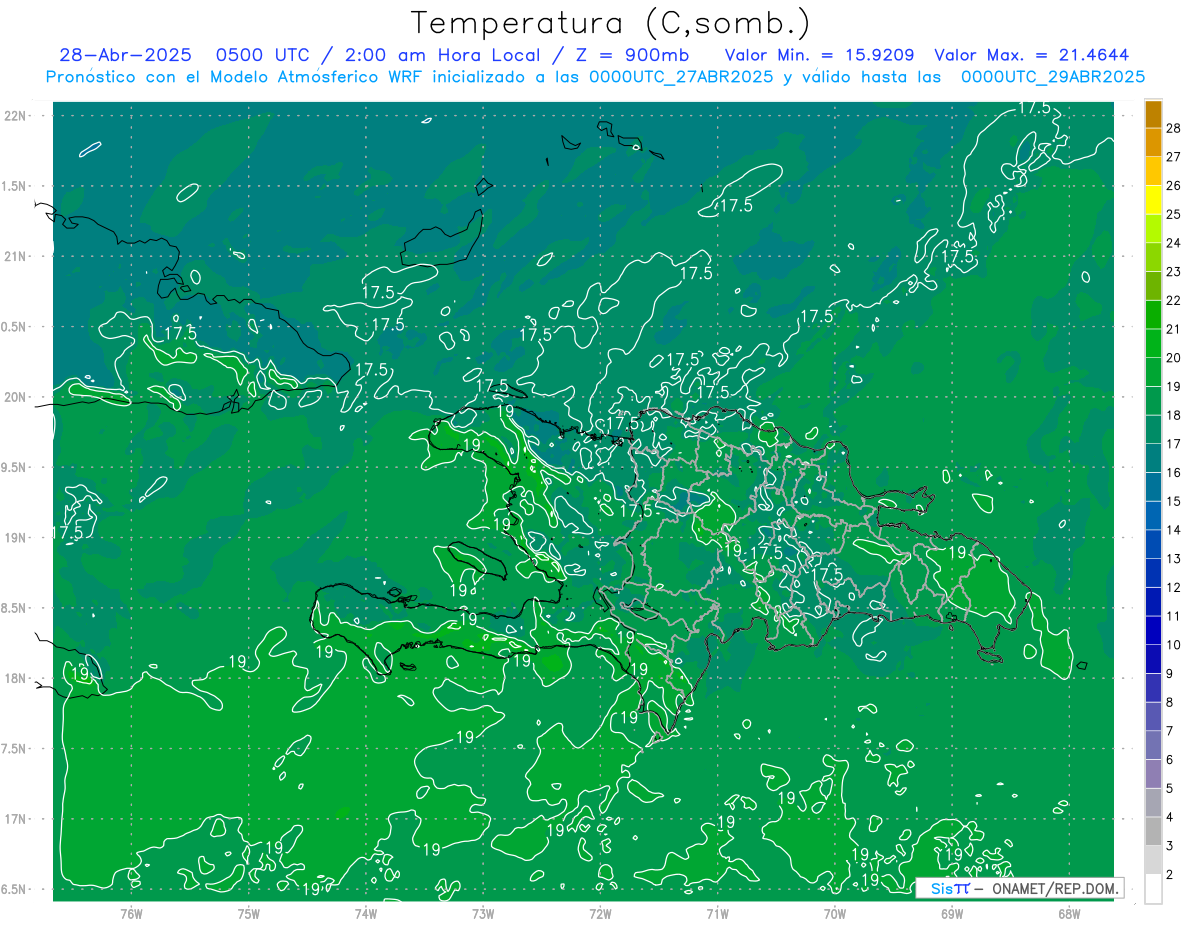Click "2:00 am Hora Local" text
The width and height of the screenshot is (1200, 927).
click(x=441, y=55)
